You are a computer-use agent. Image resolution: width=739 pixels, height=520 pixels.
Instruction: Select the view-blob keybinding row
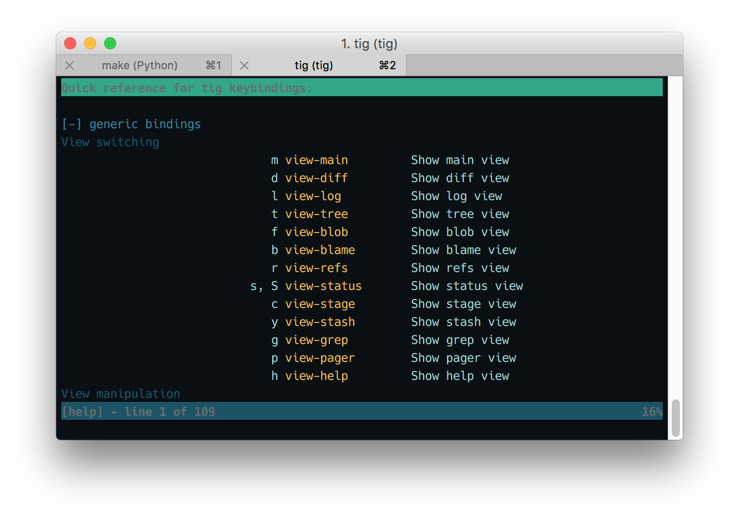[x=362, y=232]
